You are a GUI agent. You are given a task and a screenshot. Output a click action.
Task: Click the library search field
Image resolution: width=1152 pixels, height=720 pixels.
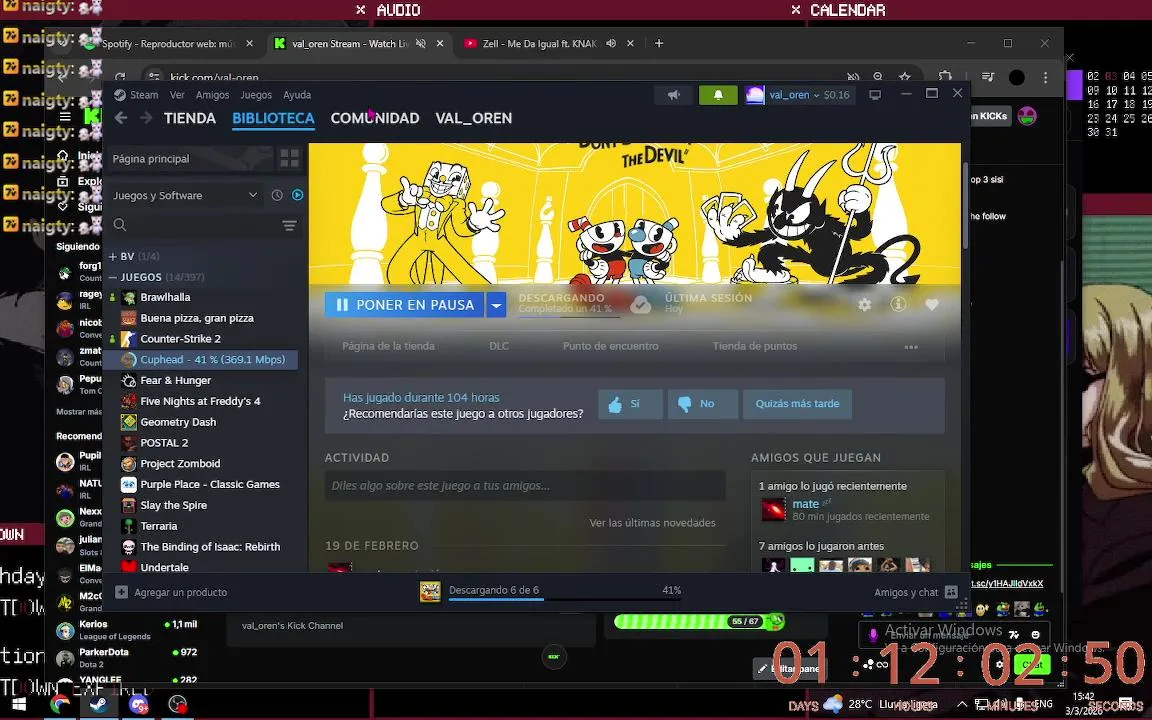pyautogui.click(x=195, y=226)
